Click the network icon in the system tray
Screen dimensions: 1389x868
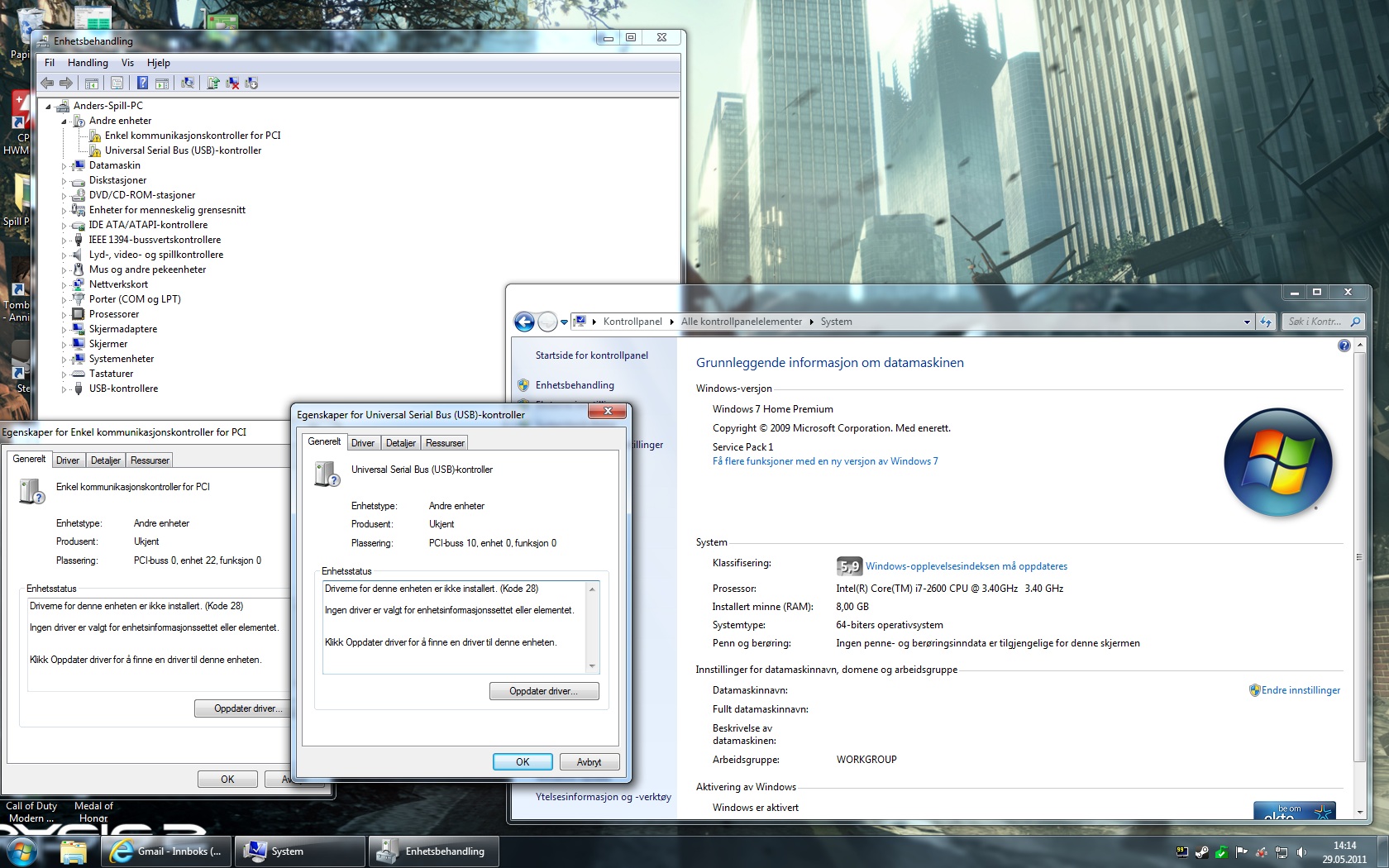coord(1282,852)
